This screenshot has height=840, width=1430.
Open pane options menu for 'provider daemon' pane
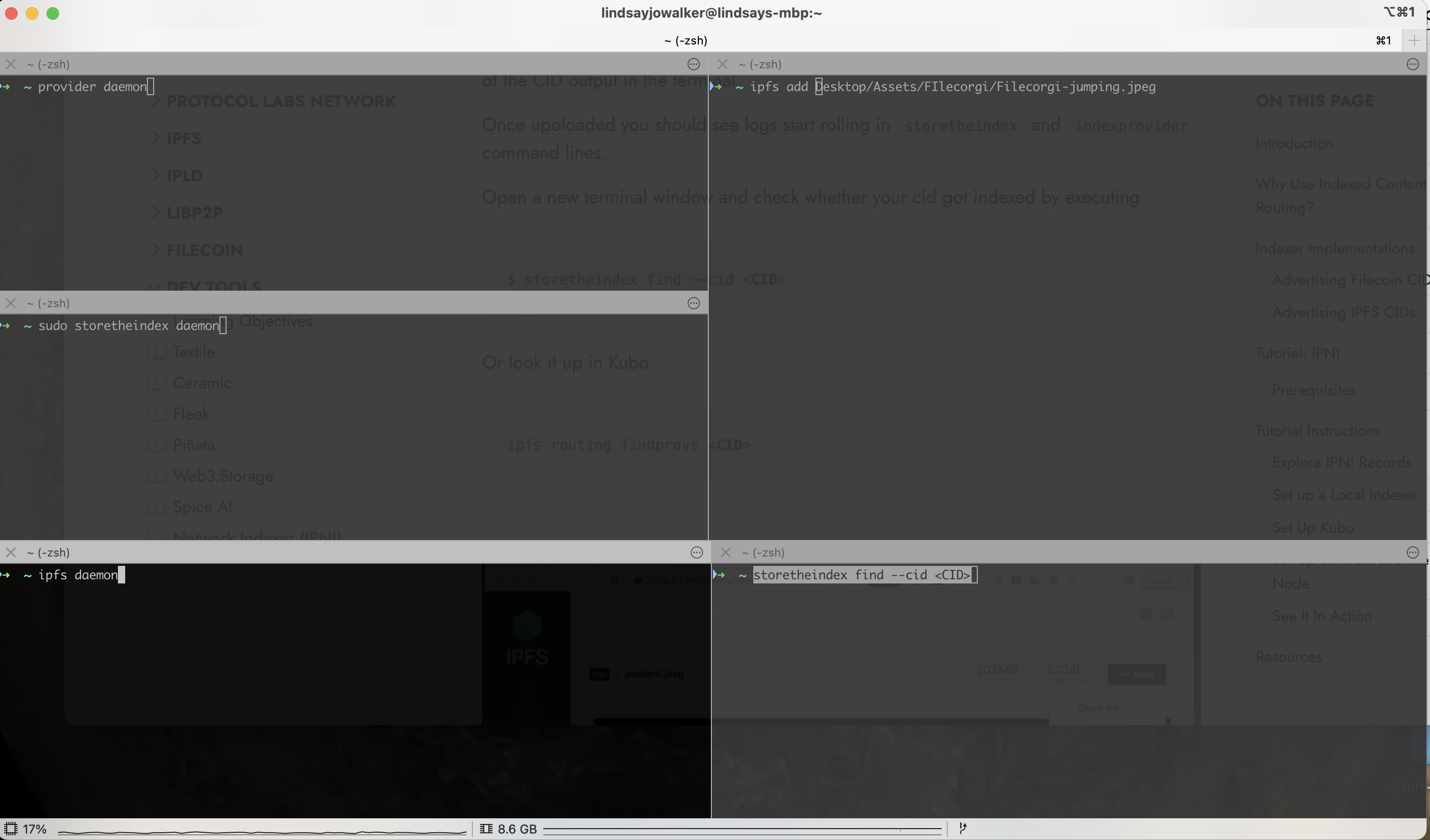(x=693, y=64)
